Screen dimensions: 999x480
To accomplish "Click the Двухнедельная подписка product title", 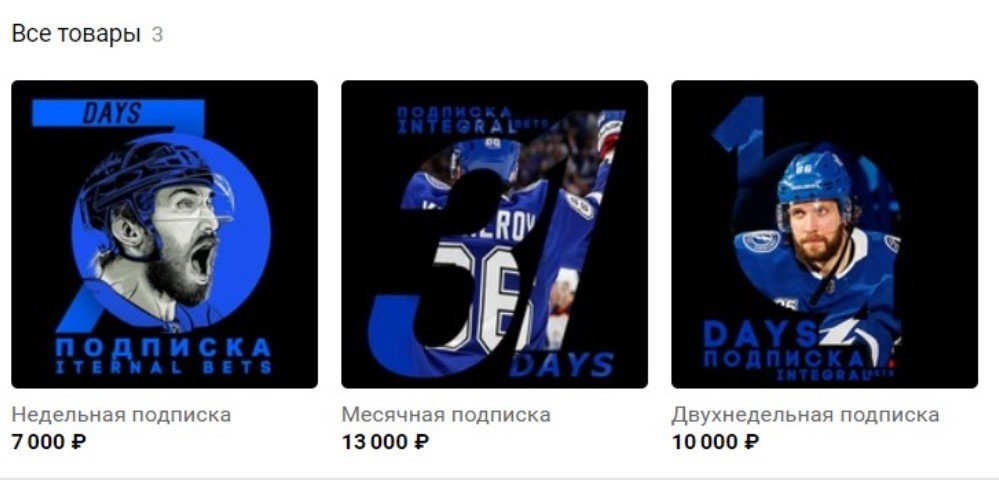I will (805, 415).
